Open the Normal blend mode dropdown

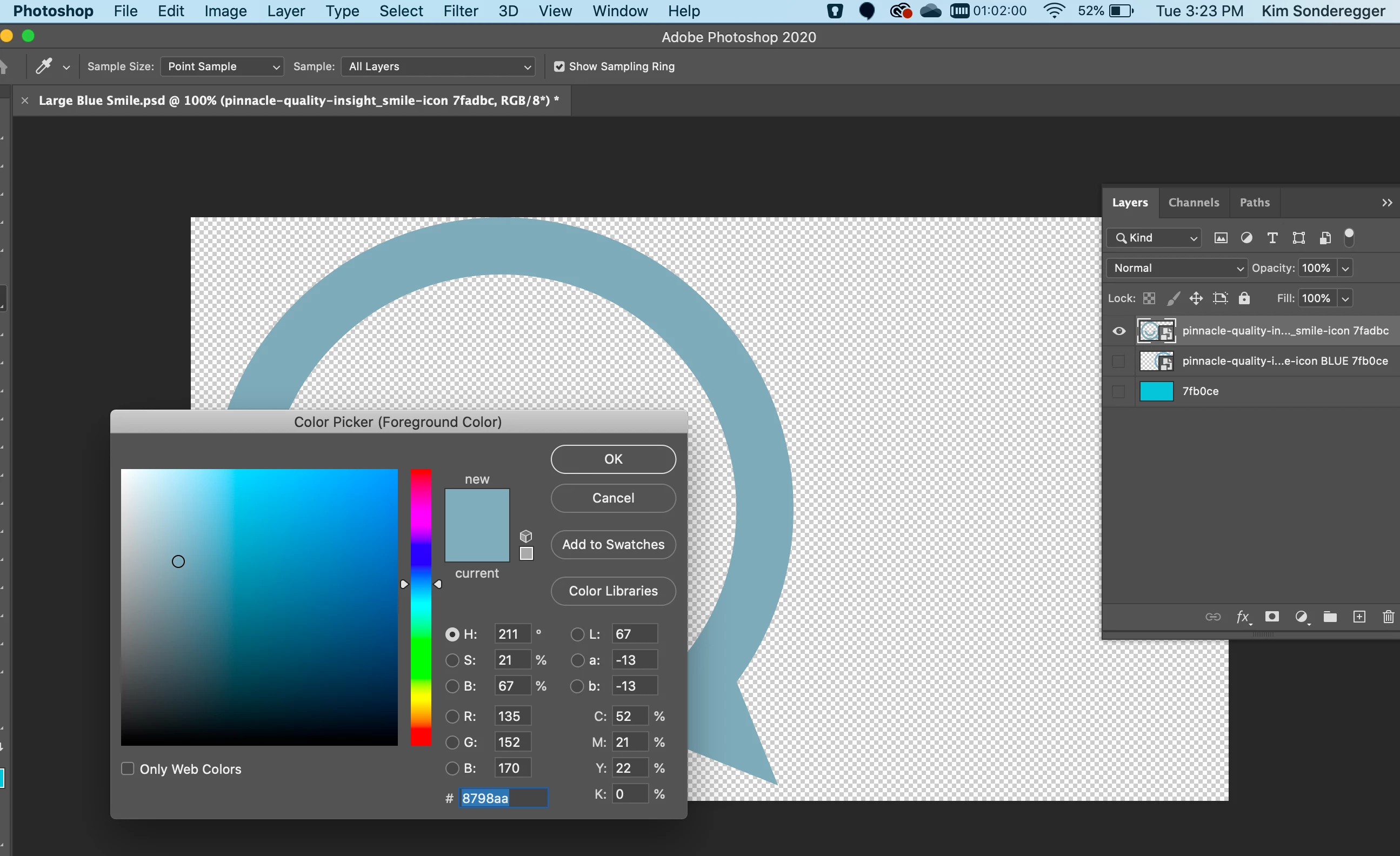(1177, 268)
